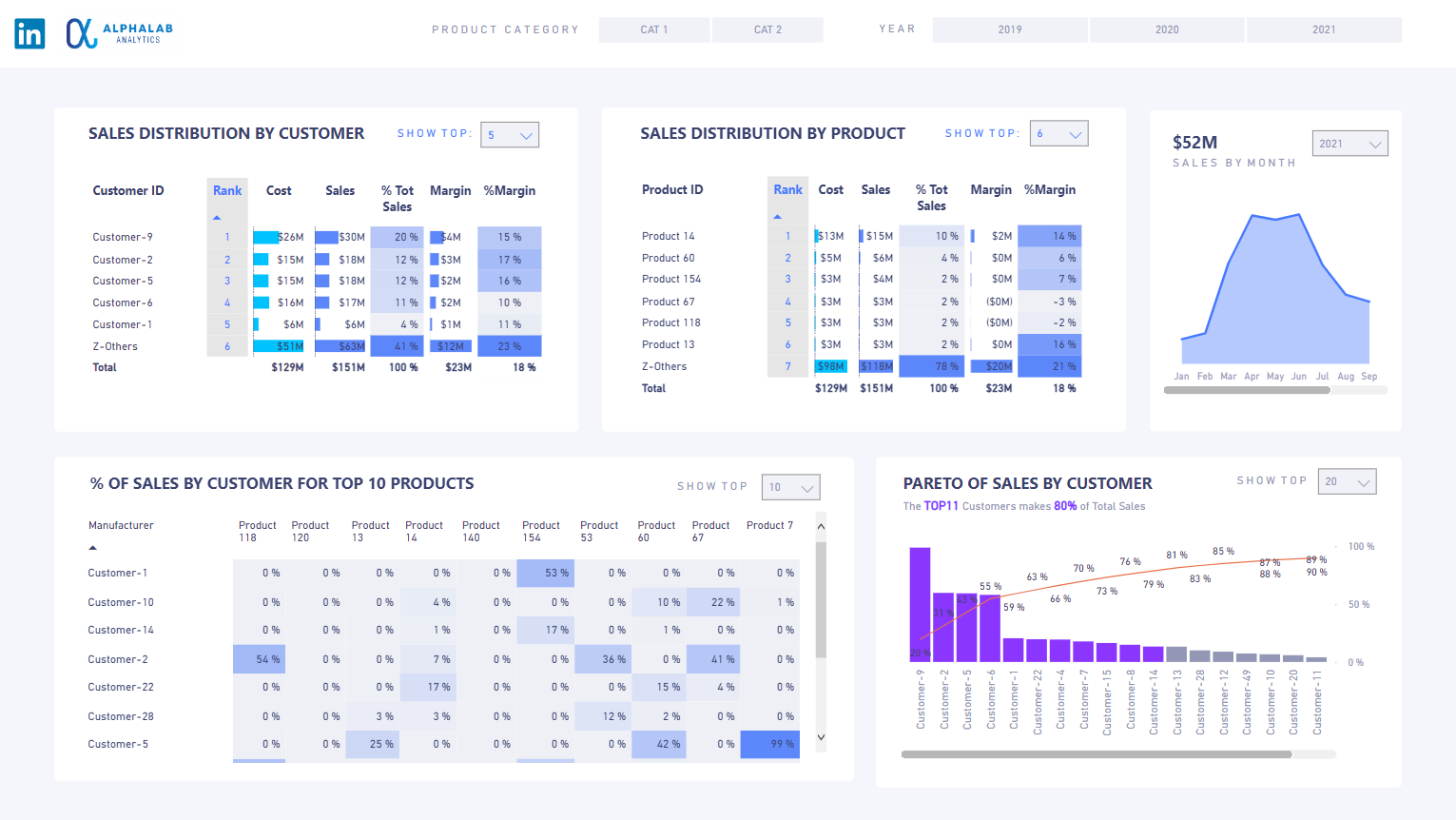The width and height of the screenshot is (1456, 820).
Task: Click sort arrow under customer Rank column
Action: click(217, 218)
